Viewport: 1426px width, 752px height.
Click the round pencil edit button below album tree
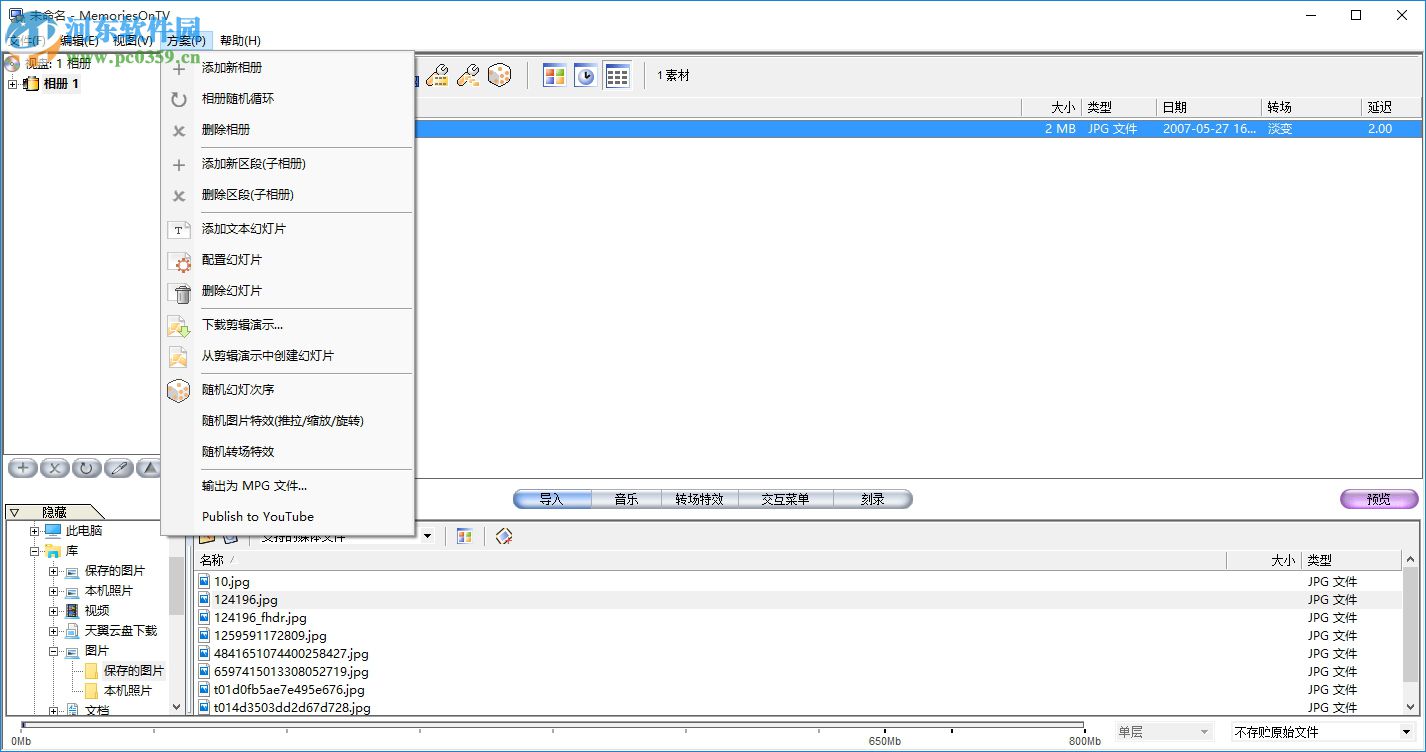tap(118, 468)
